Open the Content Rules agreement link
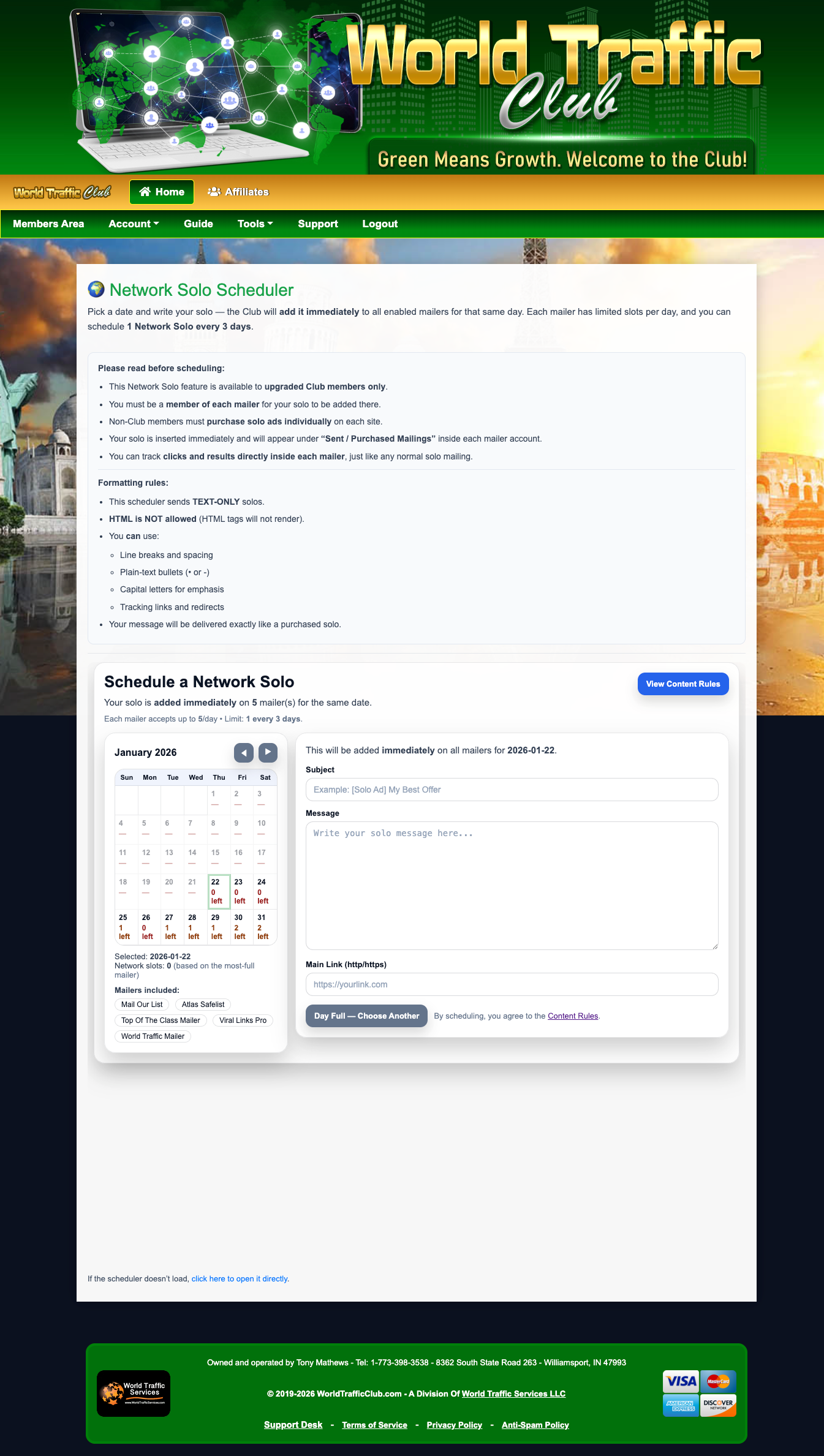 pyautogui.click(x=573, y=1016)
